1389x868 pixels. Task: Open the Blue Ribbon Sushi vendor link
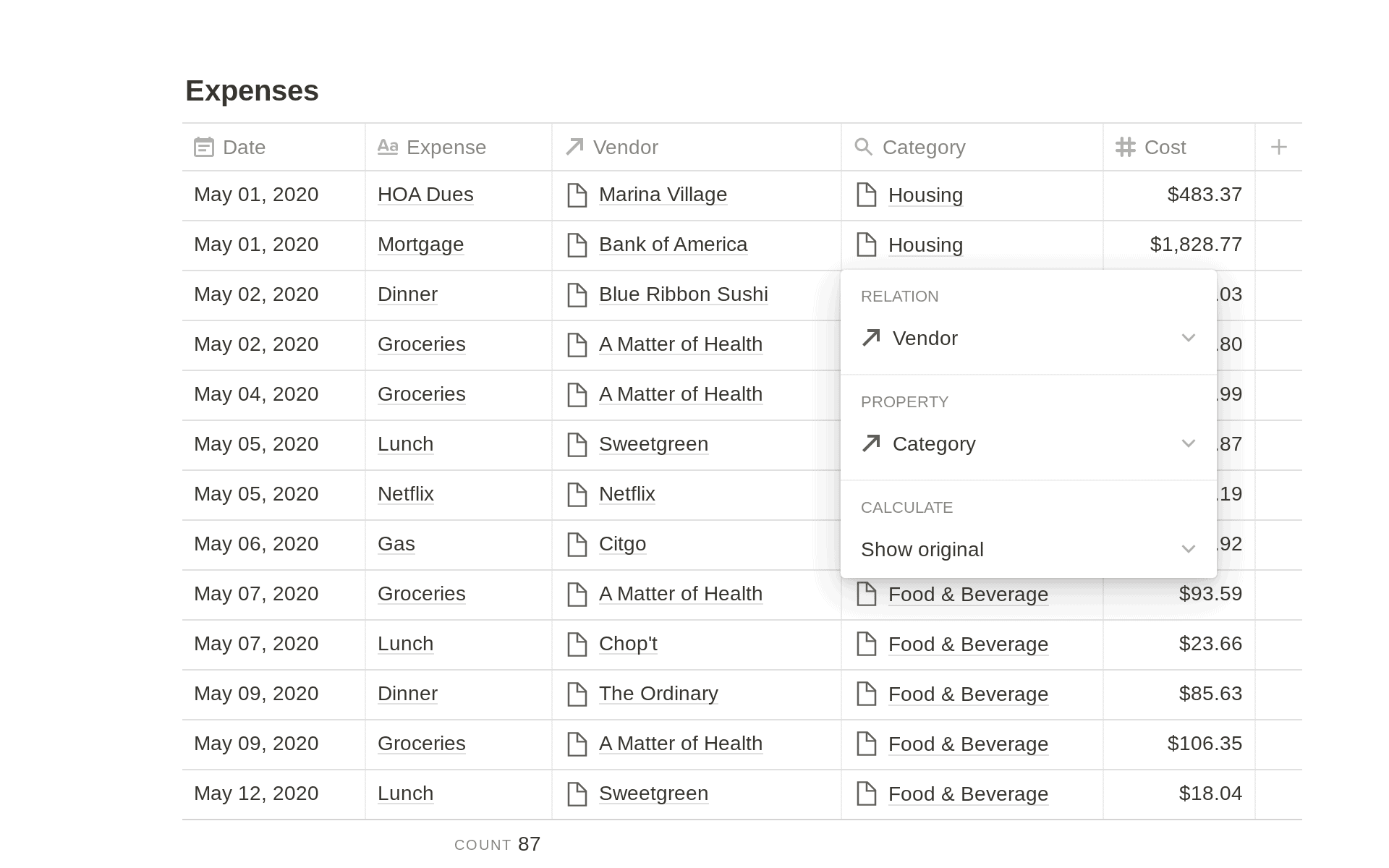pos(683,294)
